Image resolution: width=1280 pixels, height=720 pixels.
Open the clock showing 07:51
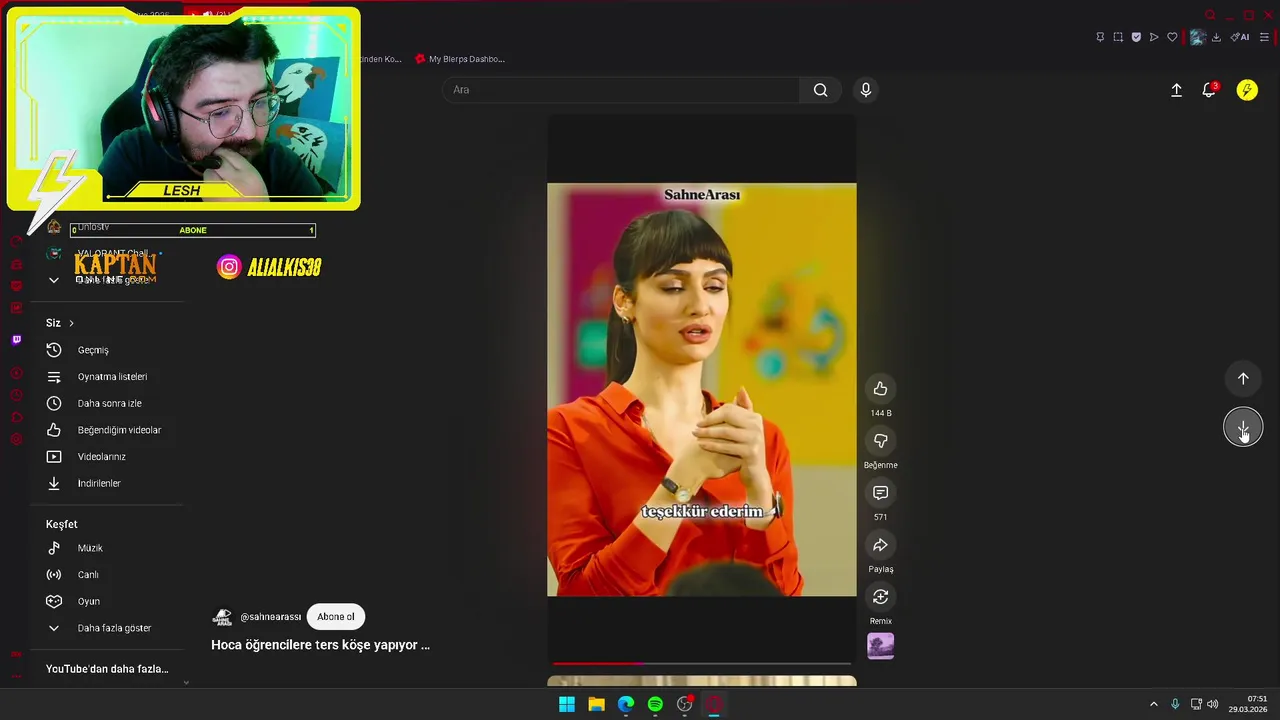click(x=1249, y=704)
